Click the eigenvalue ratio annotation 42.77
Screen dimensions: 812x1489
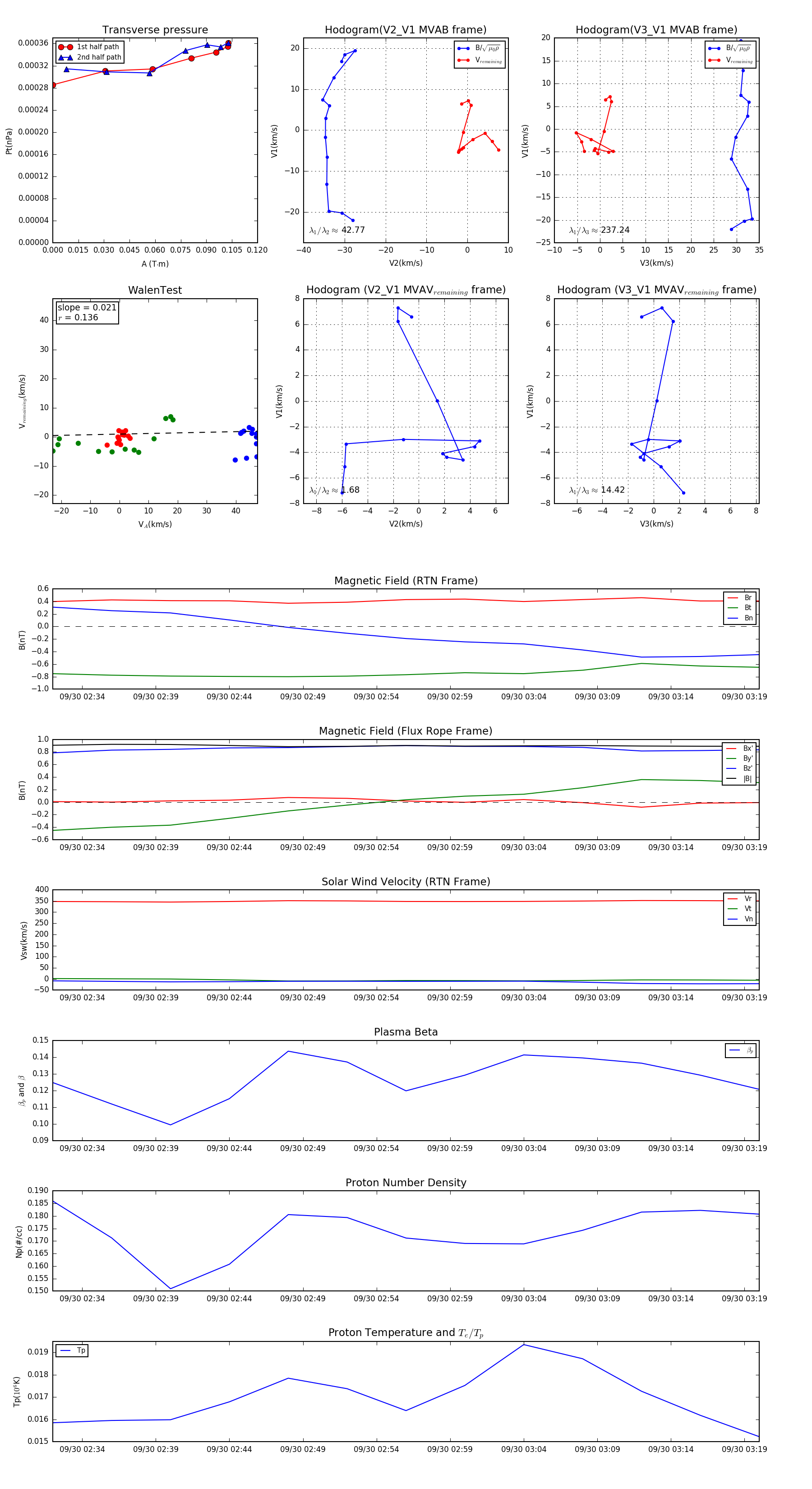pos(337,230)
